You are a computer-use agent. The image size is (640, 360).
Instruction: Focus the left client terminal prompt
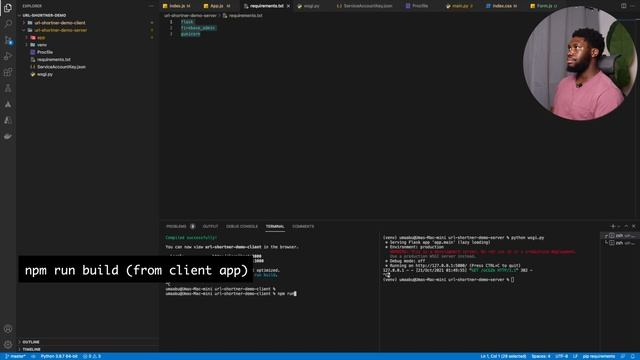click(x=231, y=293)
